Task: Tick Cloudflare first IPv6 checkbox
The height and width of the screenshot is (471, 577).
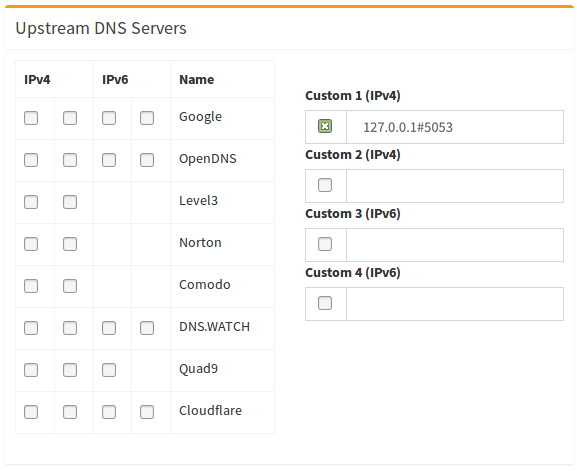Action: [x=109, y=412]
